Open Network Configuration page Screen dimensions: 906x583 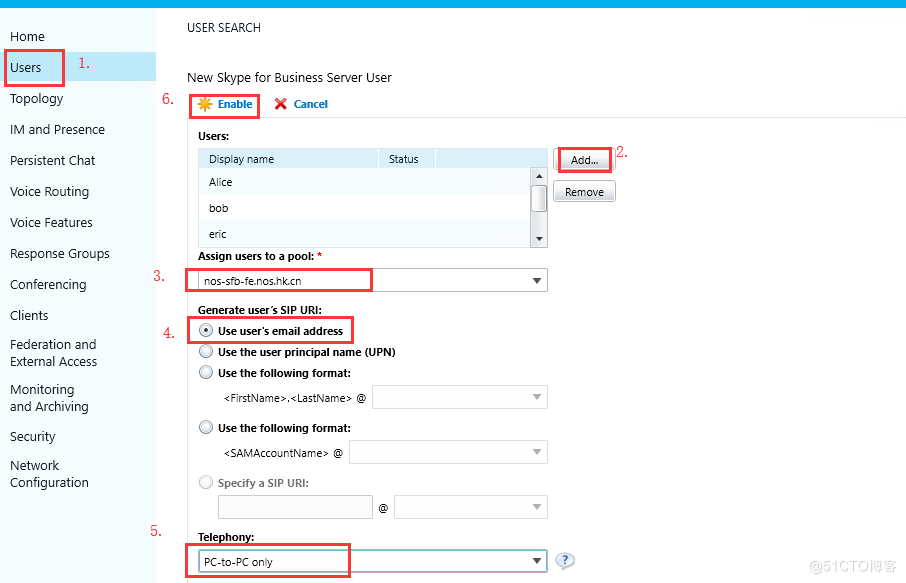tap(49, 474)
